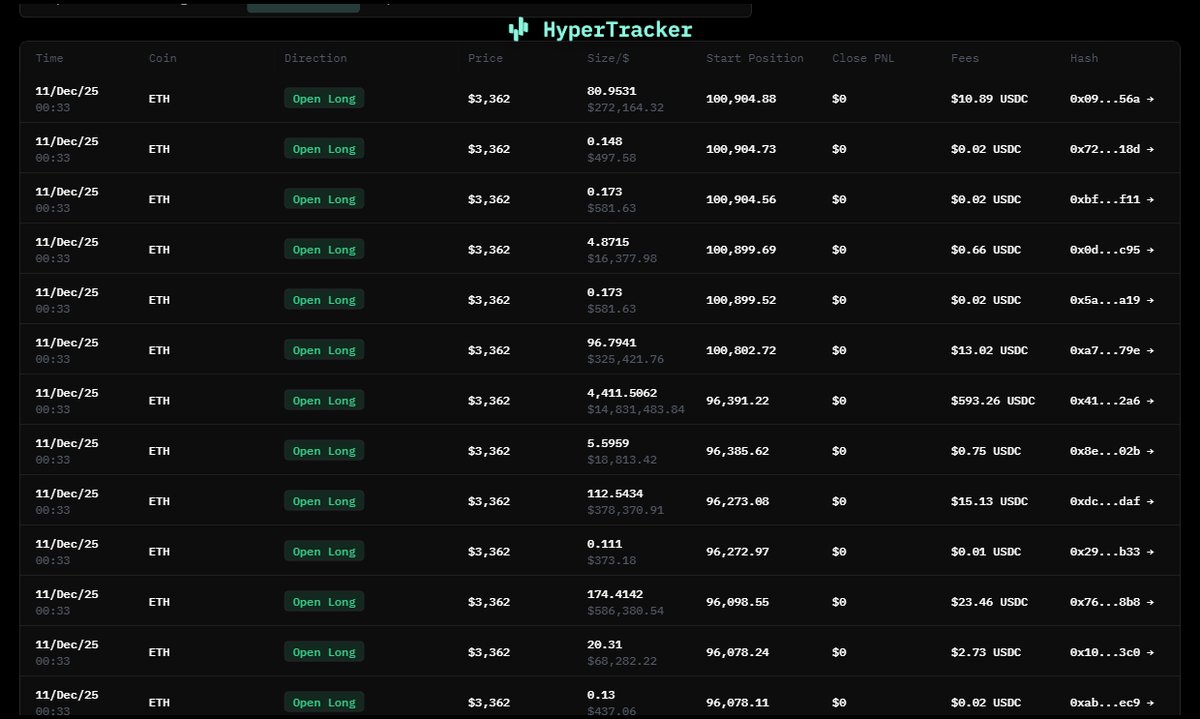Click the Size/$ column header
This screenshot has height=719, width=1200.
[607, 58]
